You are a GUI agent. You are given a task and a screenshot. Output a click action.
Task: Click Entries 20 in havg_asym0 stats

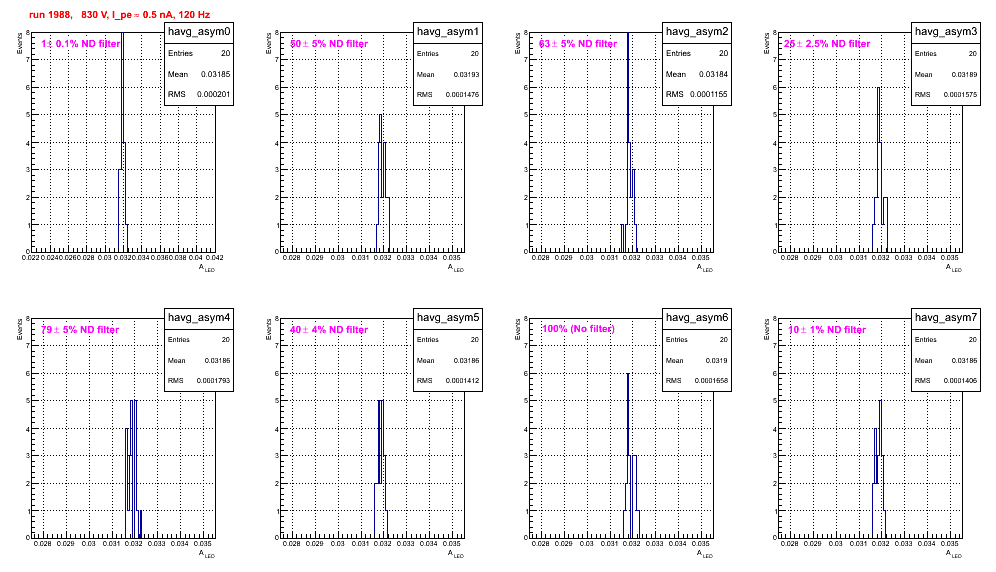(x=199, y=53)
